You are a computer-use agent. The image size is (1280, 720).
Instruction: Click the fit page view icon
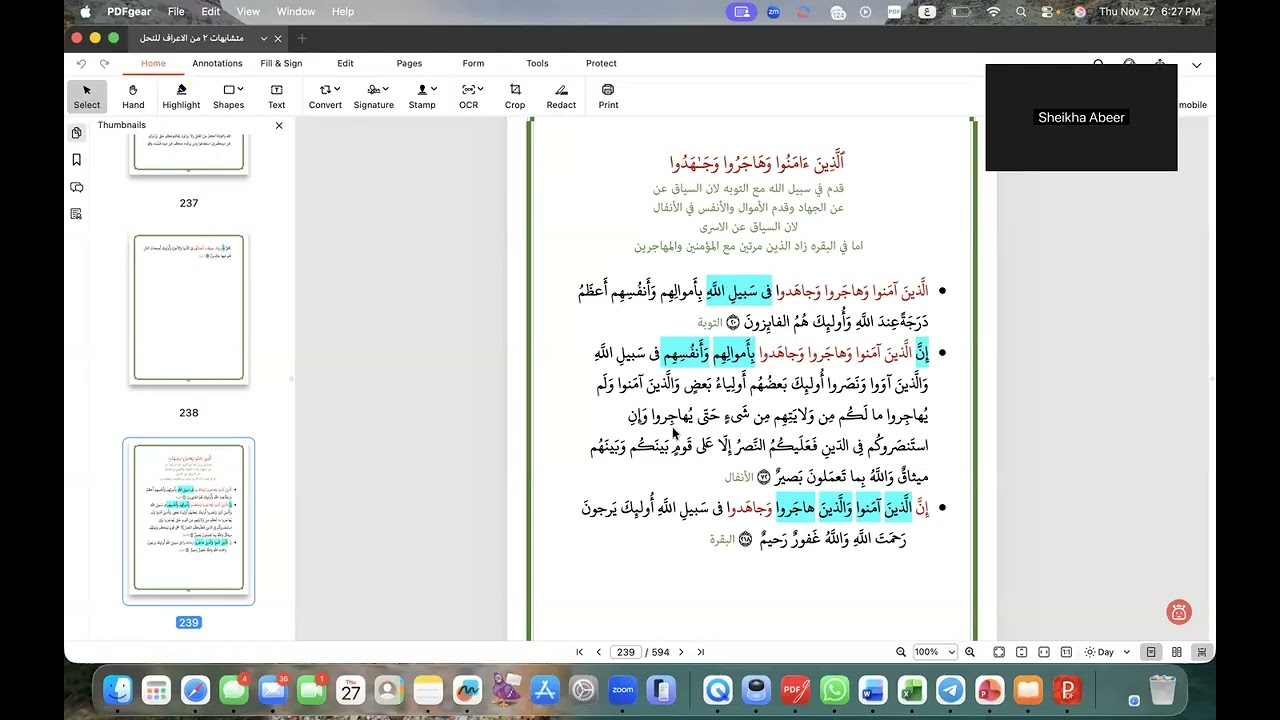999,652
